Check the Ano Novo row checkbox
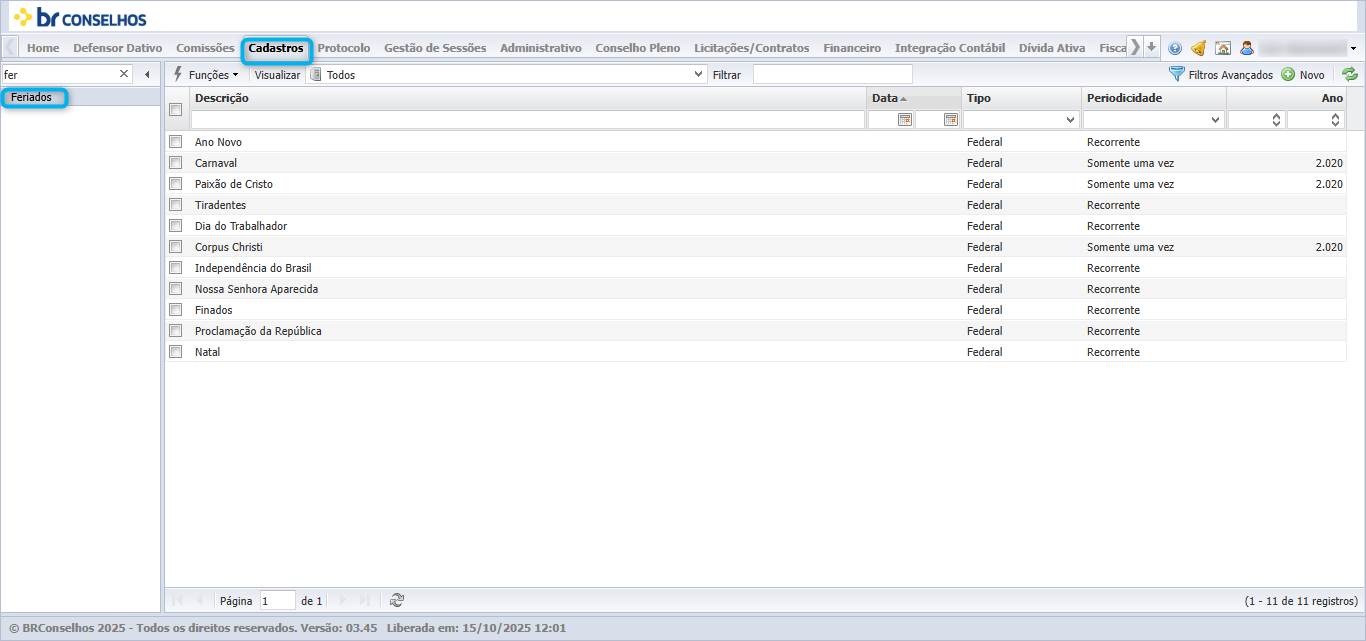This screenshot has height=641, width=1366. pos(176,142)
